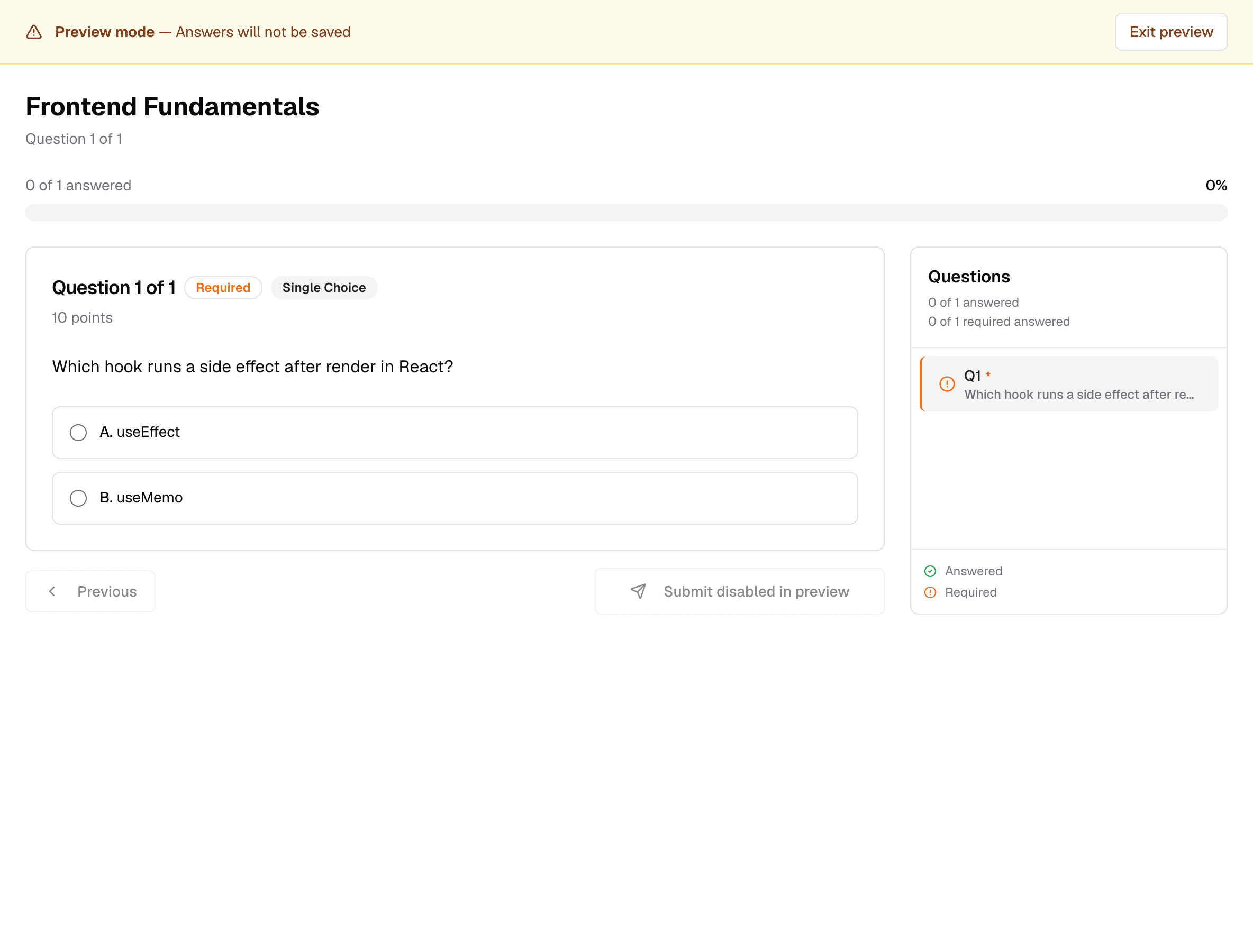Click the preview mode warning triangle icon
Viewport: 1253px width, 952px height.
pos(34,32)
